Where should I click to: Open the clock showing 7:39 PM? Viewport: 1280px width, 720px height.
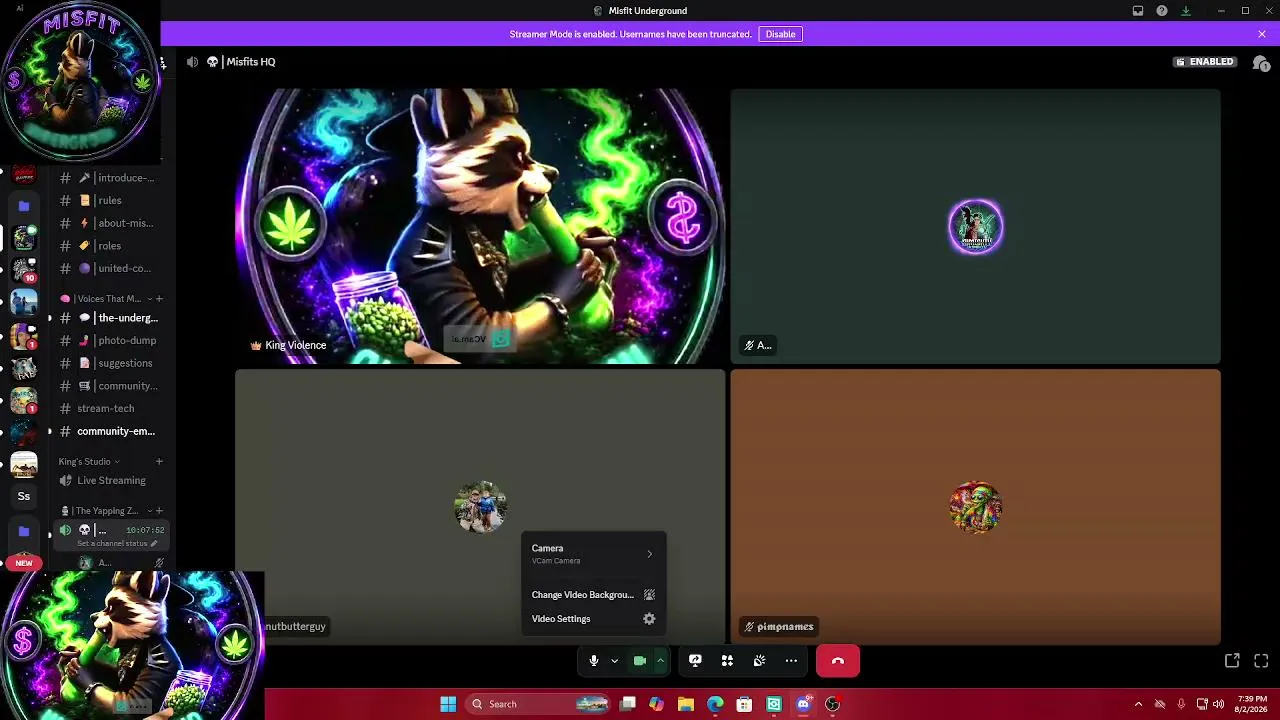tap(1252, 704)
